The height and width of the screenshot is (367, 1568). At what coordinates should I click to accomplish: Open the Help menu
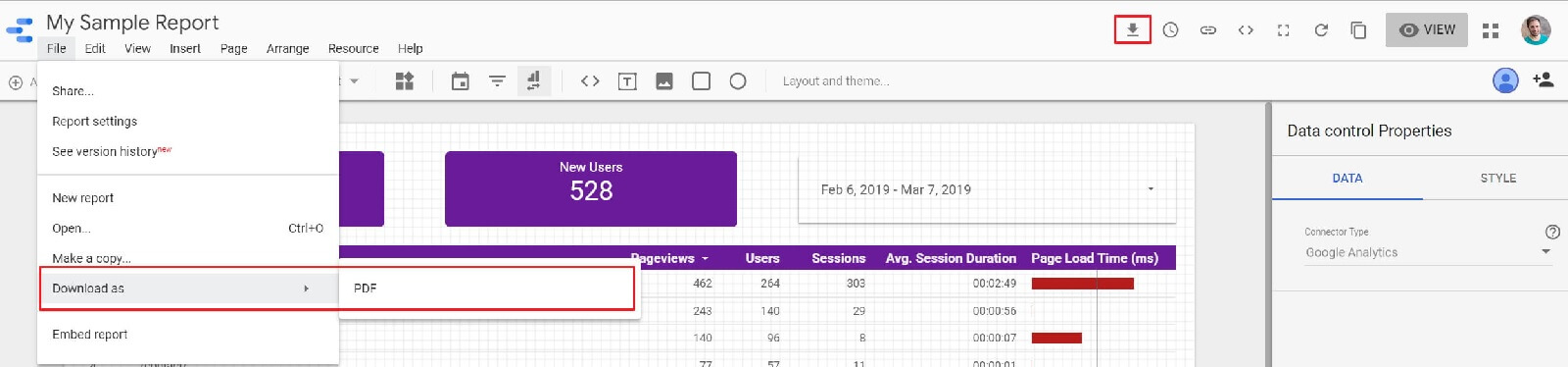pos(410,48)
